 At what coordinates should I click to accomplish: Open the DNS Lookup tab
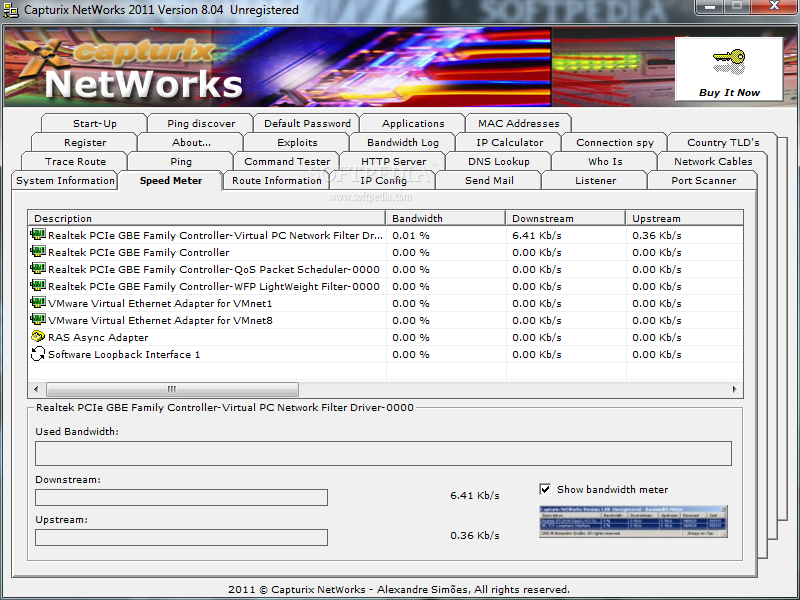pos(498,161)
